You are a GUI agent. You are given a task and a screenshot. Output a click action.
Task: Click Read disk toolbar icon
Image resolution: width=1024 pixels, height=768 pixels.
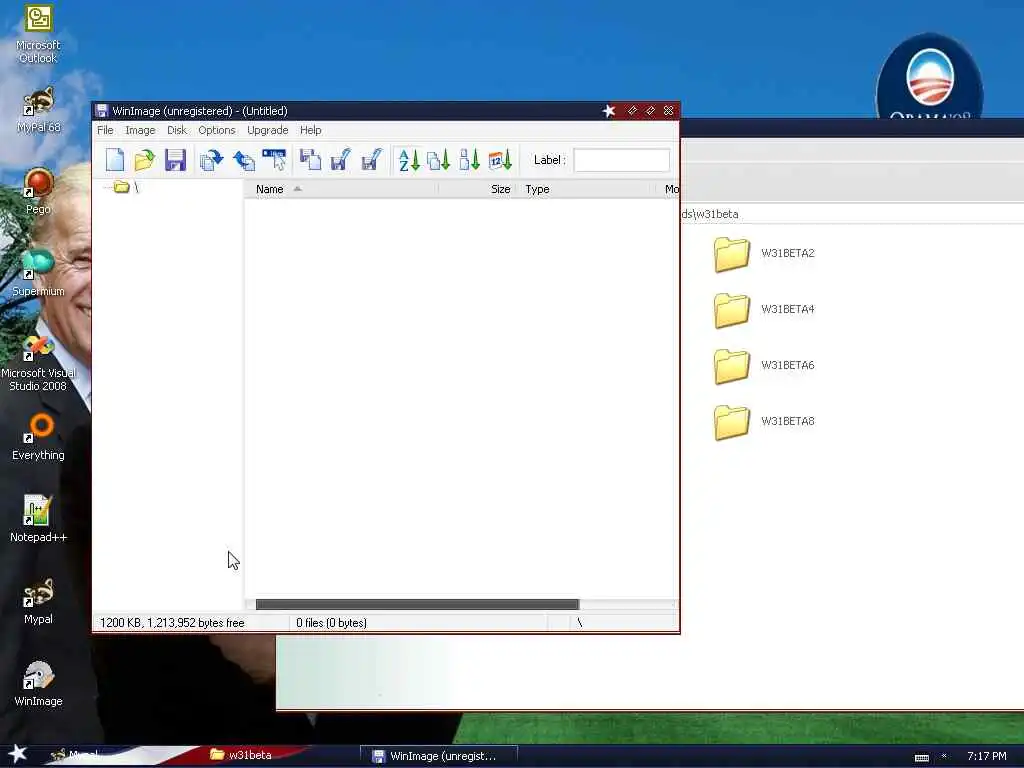[x=310, y=160]
